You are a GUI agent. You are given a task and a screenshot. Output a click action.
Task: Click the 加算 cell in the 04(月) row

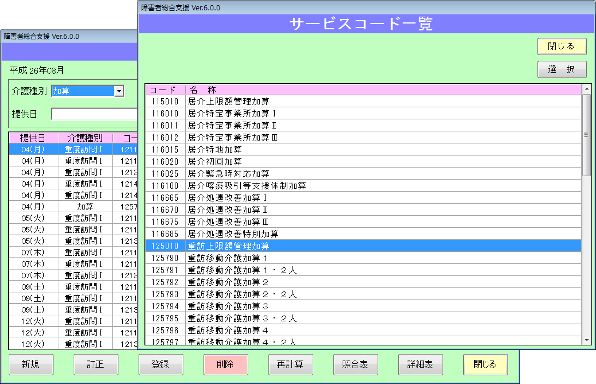(85, 206)
